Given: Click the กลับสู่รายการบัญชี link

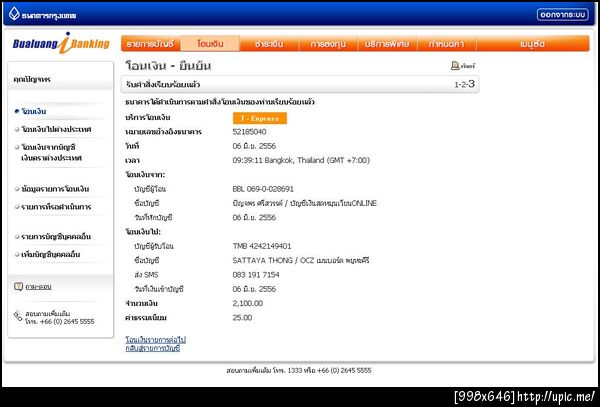Looking at the screenshot, I should coord(153,348).
